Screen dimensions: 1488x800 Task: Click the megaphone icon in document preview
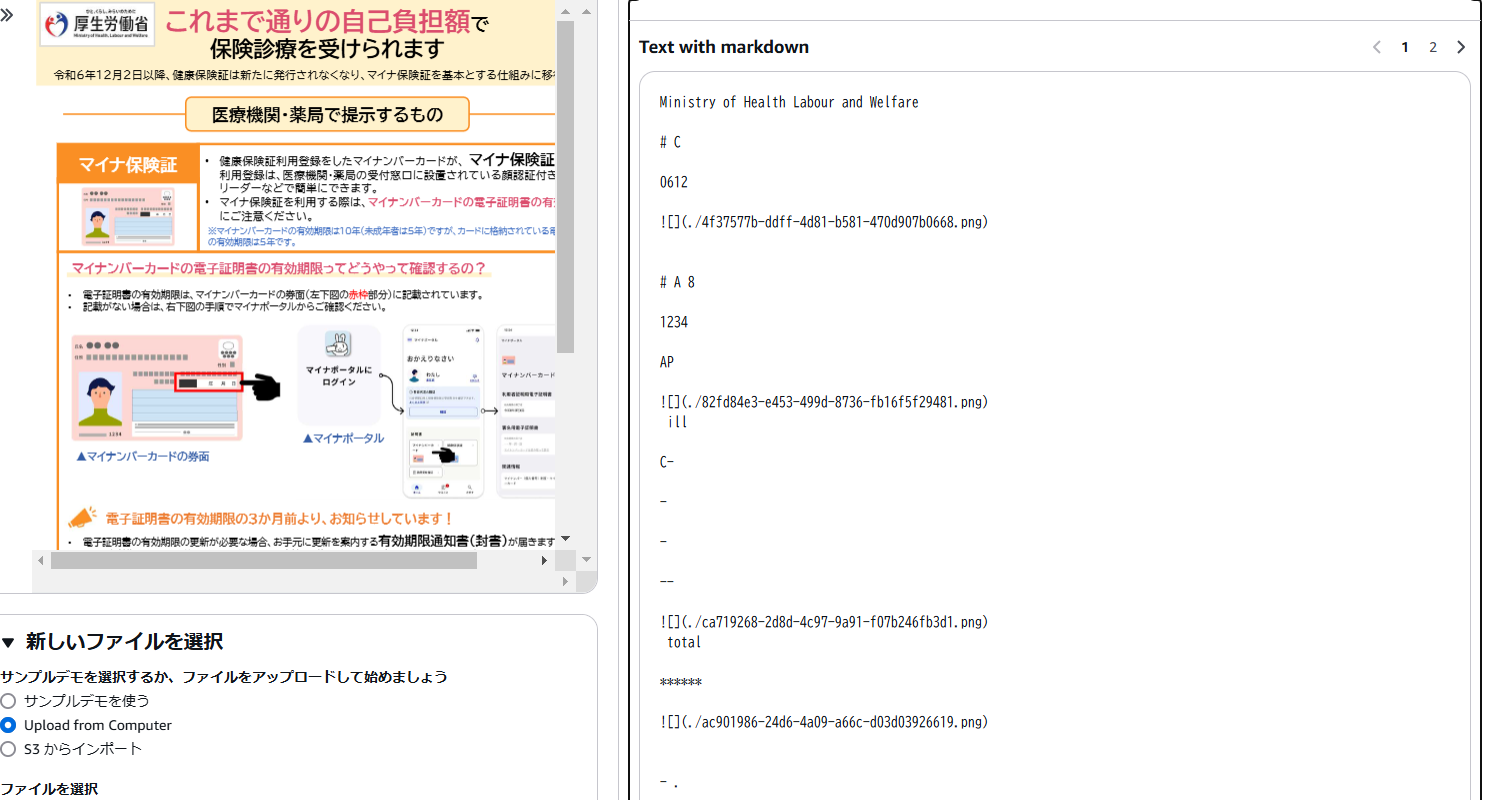click(x=81, y=517)
